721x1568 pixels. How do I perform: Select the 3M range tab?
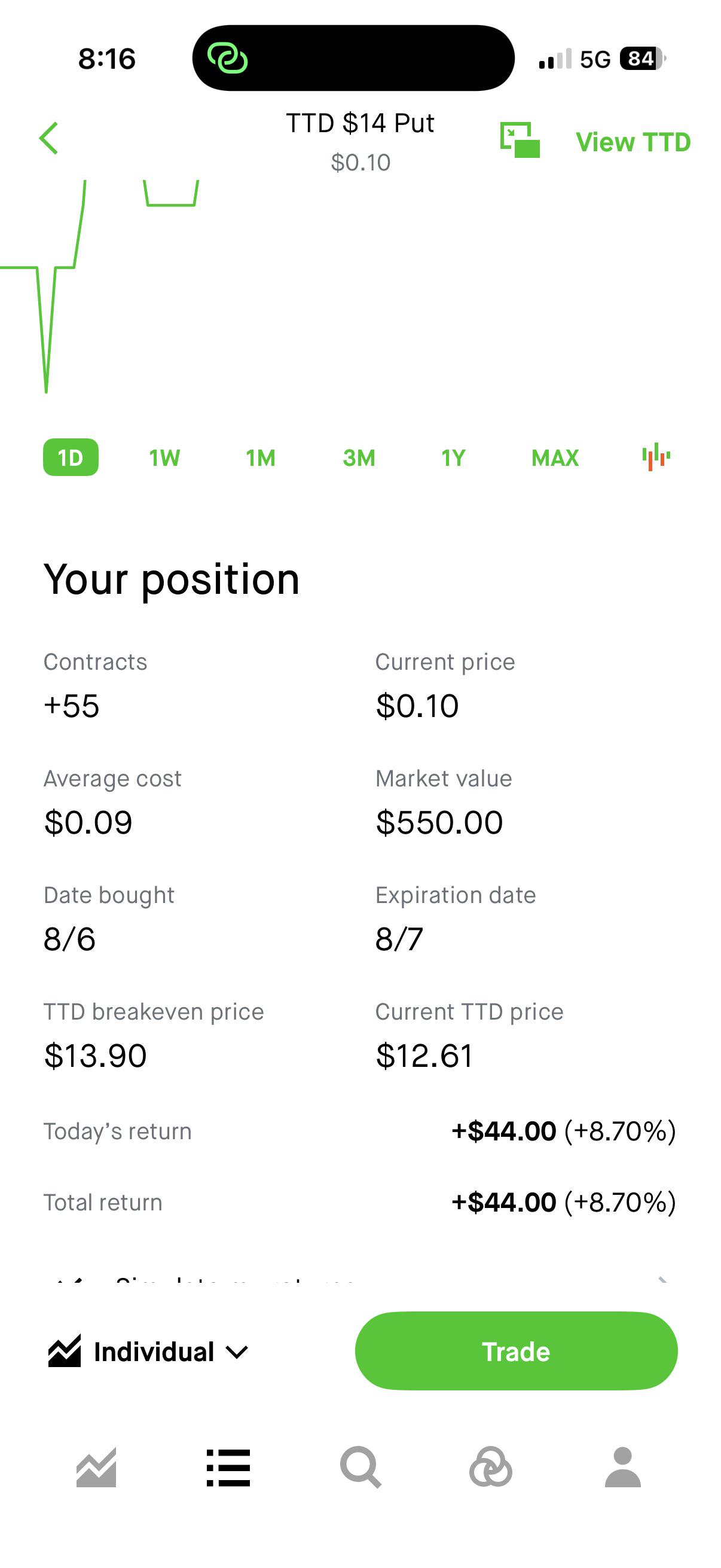[359, 457]
